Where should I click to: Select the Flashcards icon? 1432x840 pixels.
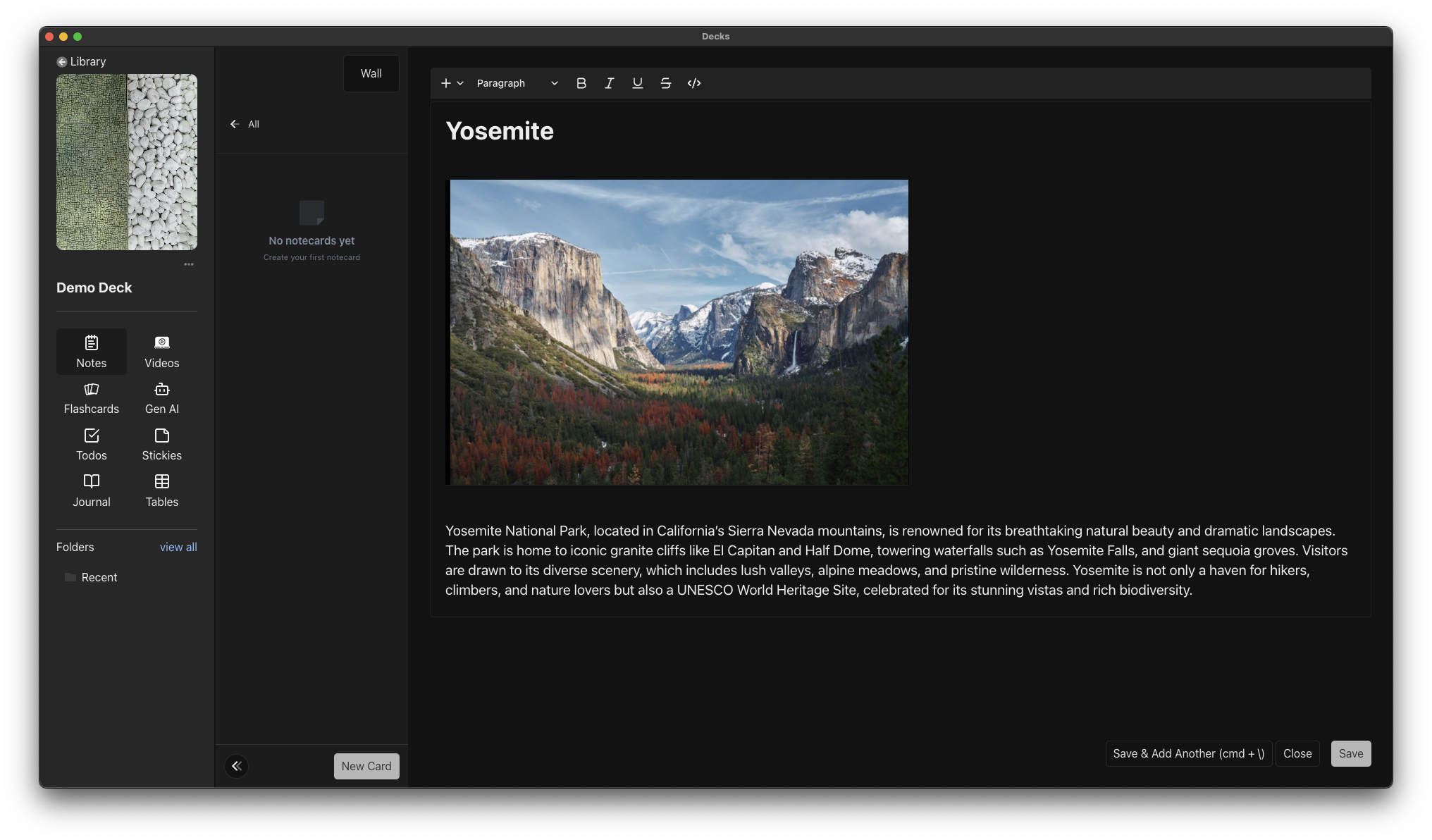[91, 397]
